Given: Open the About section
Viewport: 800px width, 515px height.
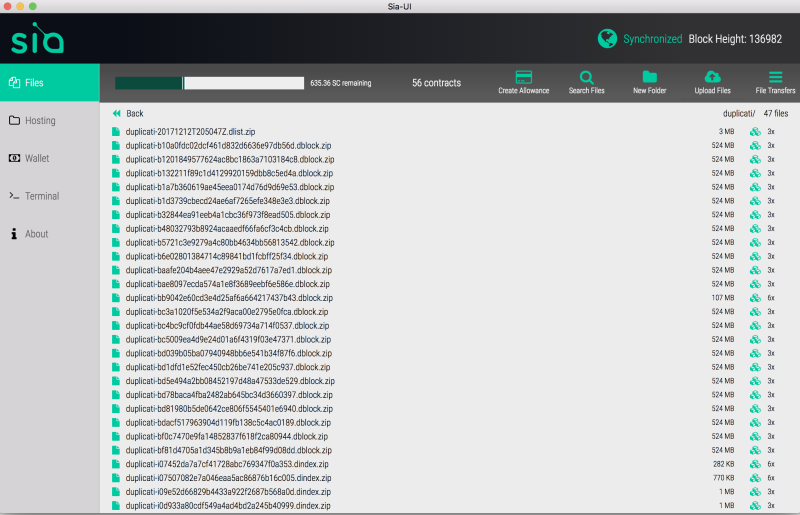Looking at the screenshot, I should [x=49, y=234].
